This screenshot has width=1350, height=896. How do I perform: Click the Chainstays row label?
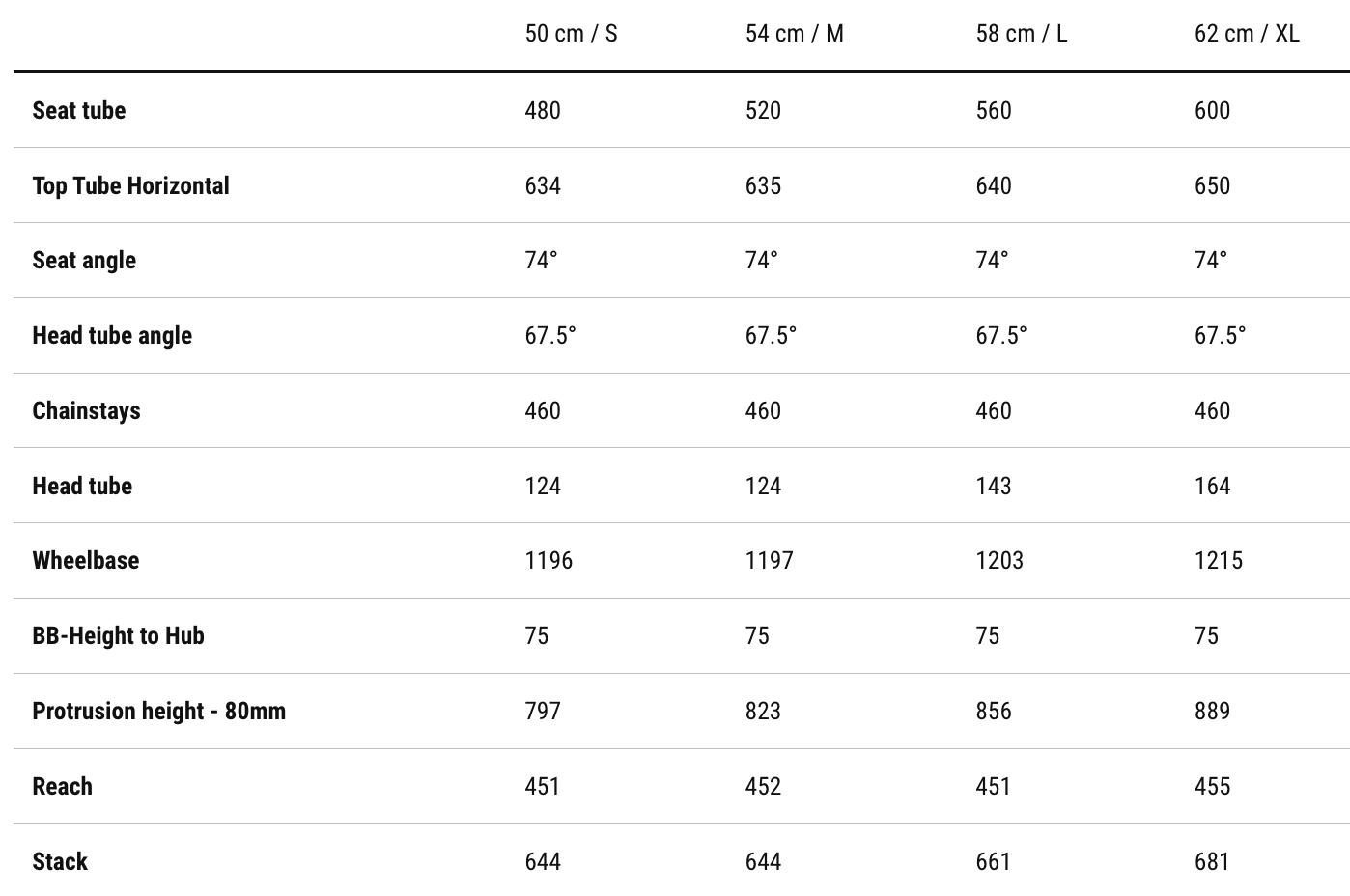(x=86, y=410)
